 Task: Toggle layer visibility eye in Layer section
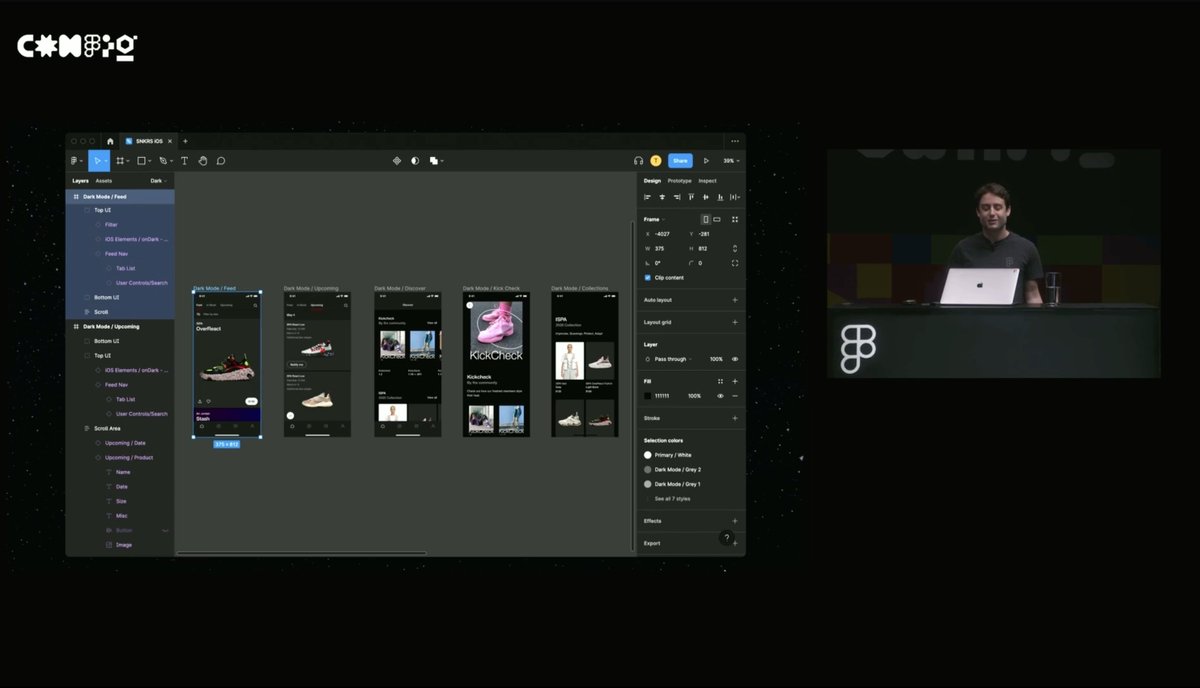735,359
